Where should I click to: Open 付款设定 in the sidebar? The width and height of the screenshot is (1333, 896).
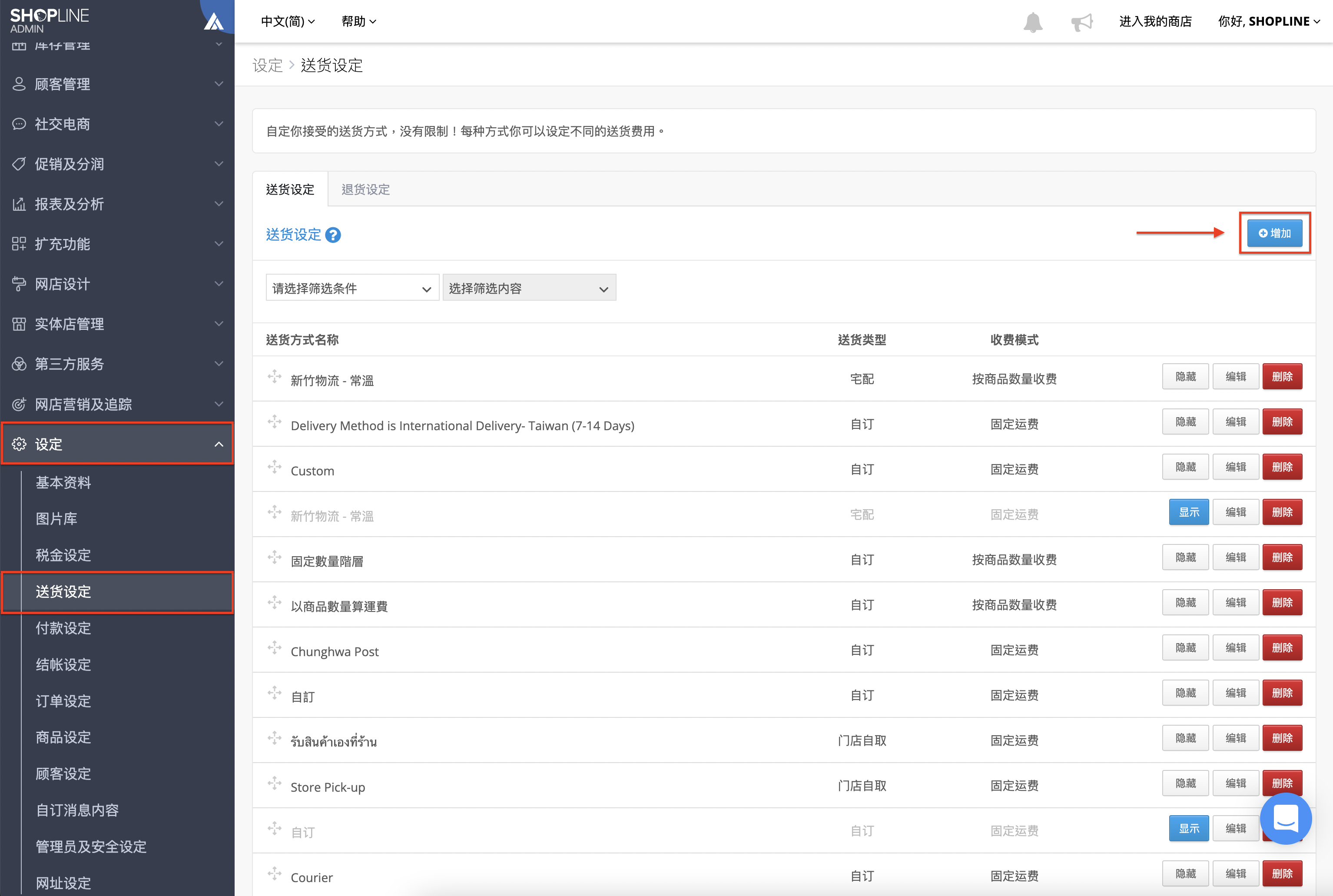(63, 628)
